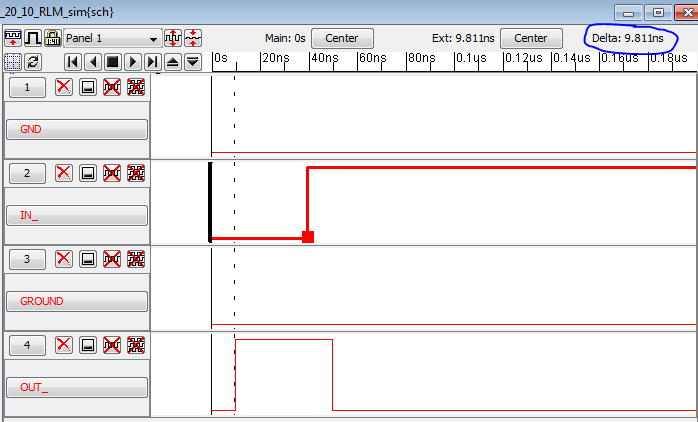The height and width of the screenshot is (422, 698).
Task: Close panel 1 with red X
Action: pyautogui.click(x=64, y=87)
